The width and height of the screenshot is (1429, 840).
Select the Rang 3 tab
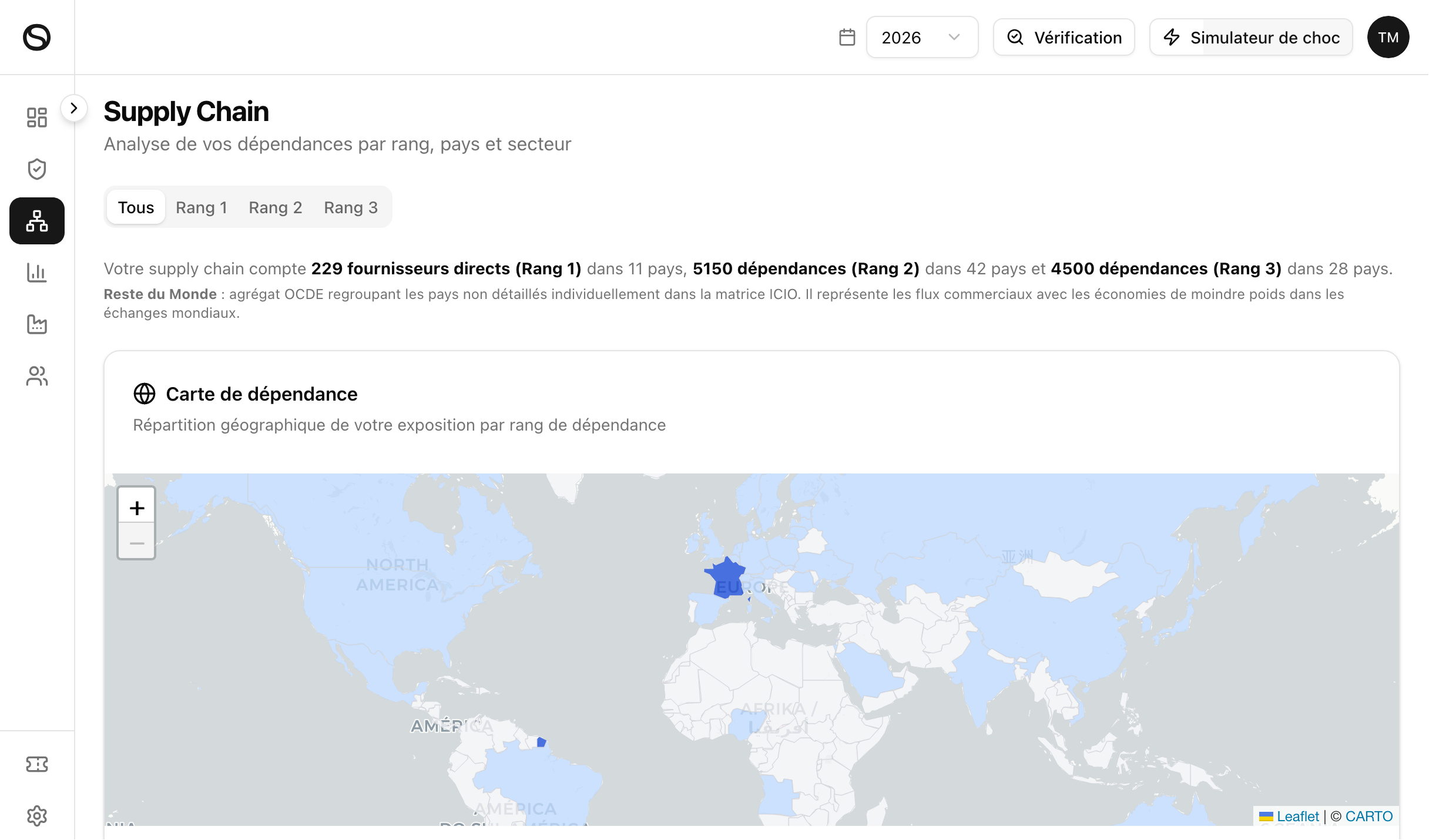(351, 207)
